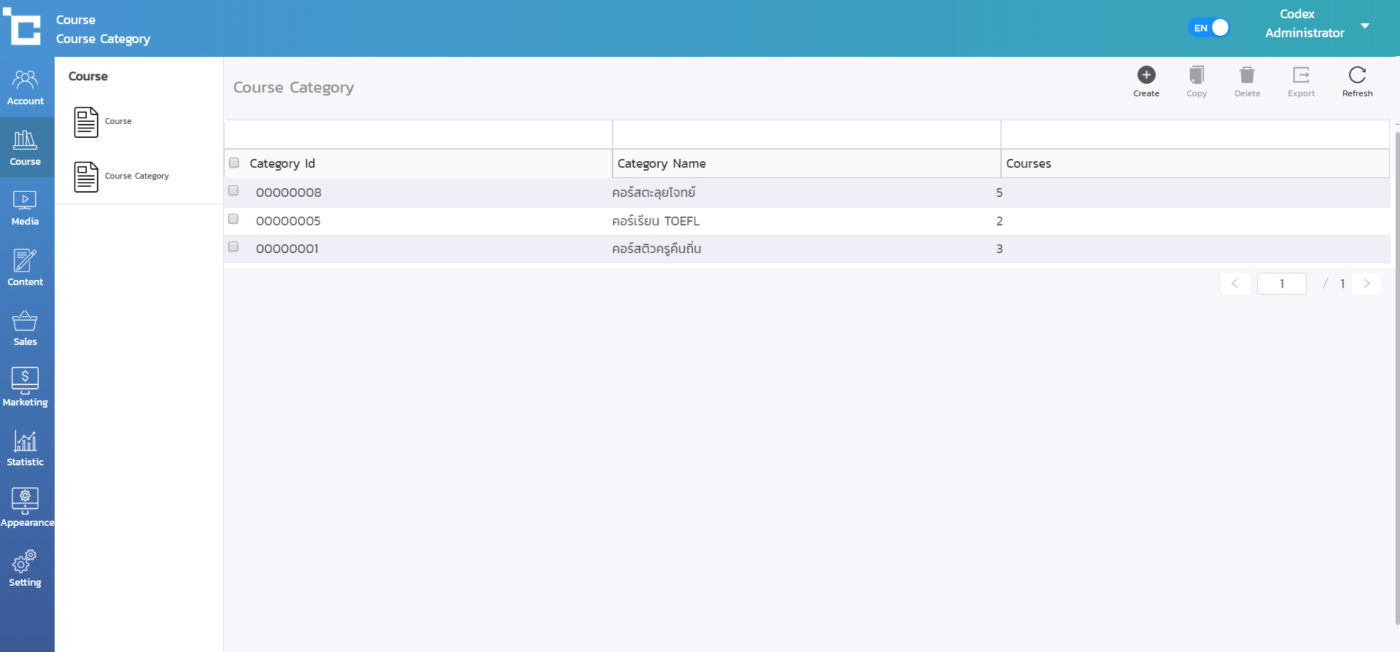Select checkbox for category 00000005
Viewport: 1400px width, 652px height.
(x=234, y=219)
